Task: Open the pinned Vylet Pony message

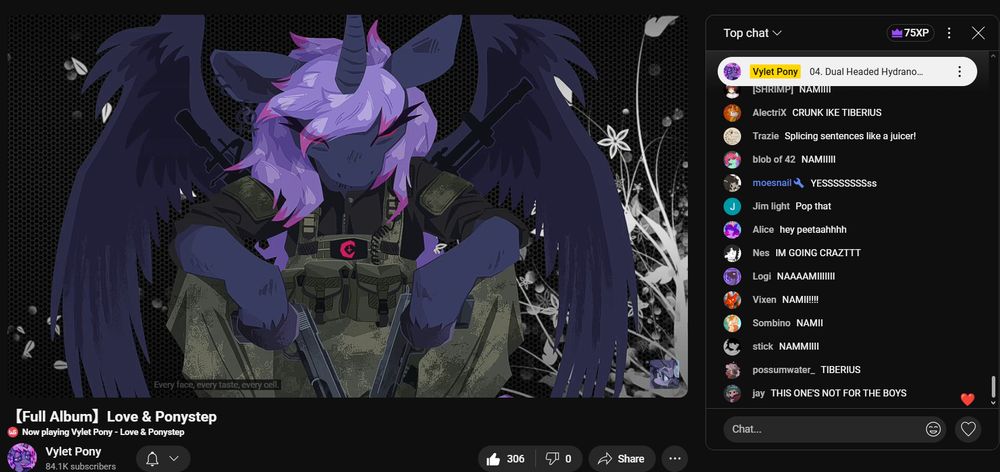Action: (847, 71)
